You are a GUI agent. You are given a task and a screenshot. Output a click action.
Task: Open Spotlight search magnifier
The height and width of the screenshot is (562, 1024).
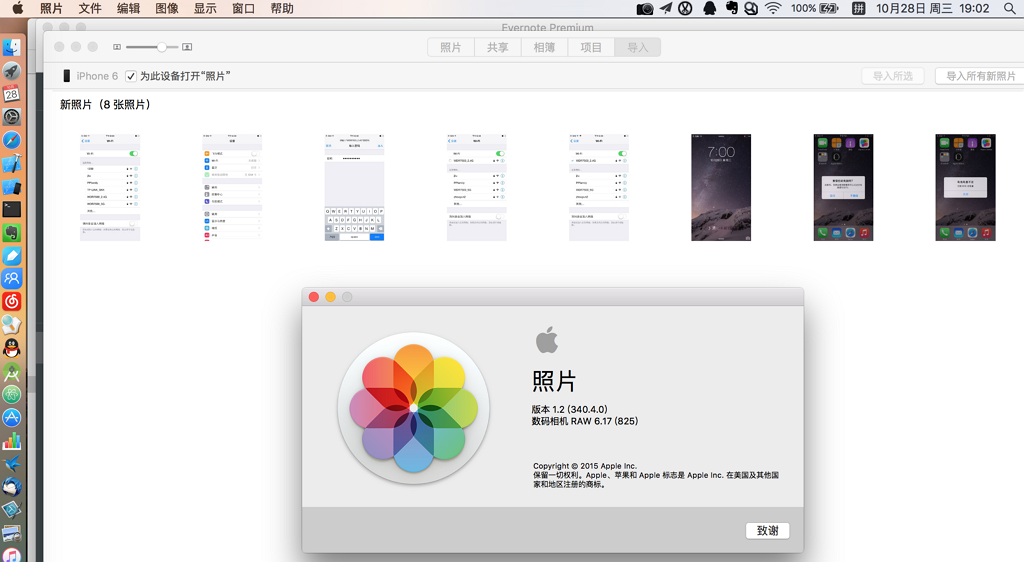tap(1010, 8)
